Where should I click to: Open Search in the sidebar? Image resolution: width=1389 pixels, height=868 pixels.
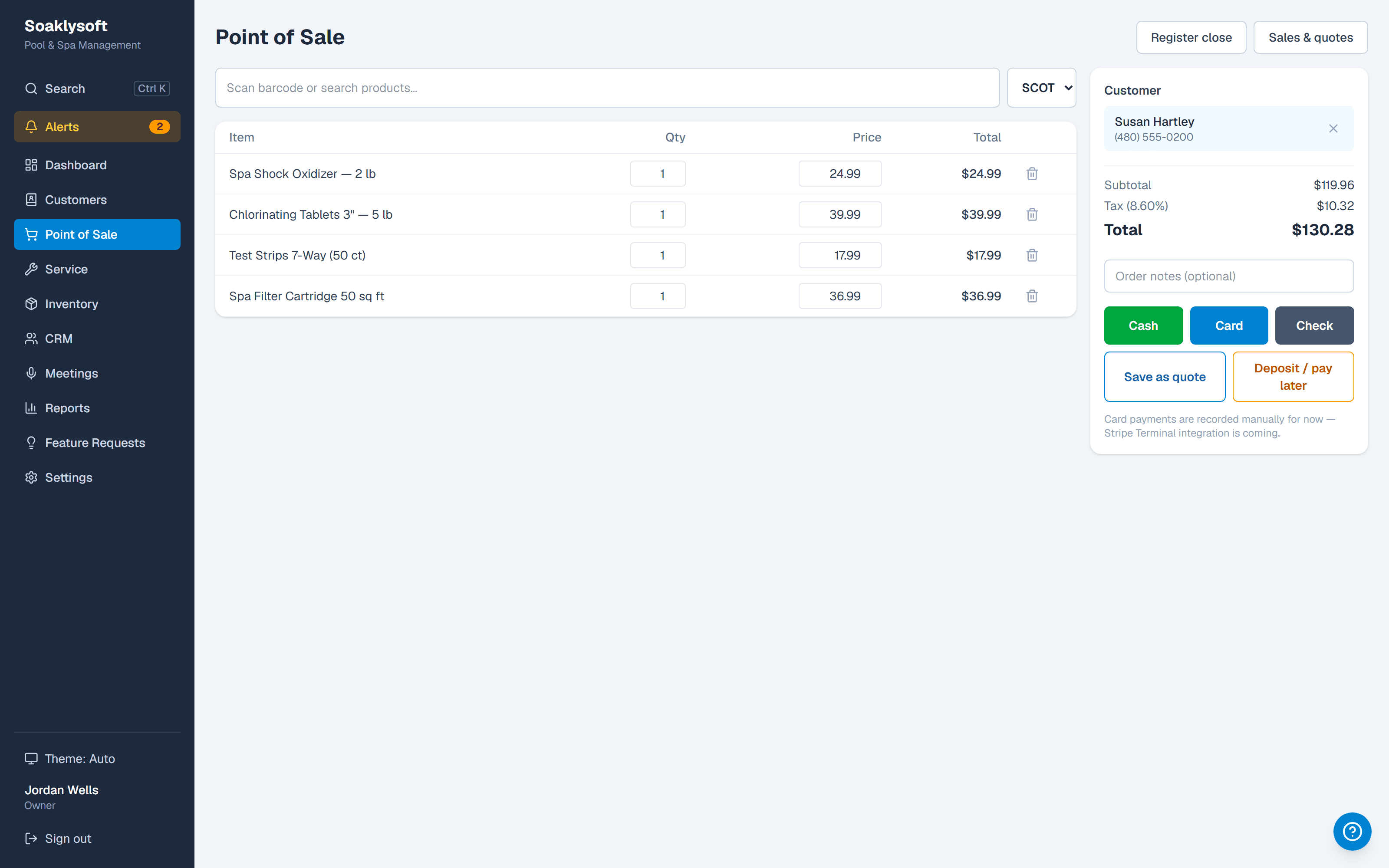pos(97,89)
